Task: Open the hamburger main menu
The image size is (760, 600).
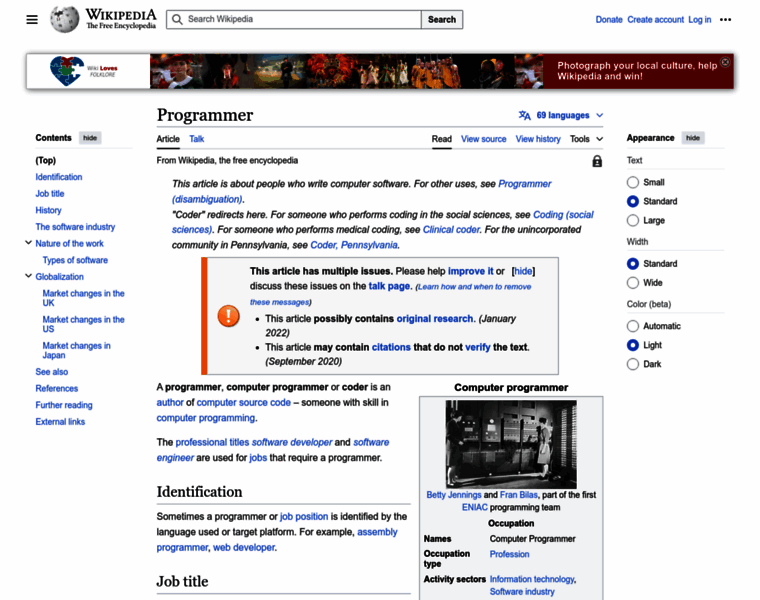Action: [x=32, y=19]
